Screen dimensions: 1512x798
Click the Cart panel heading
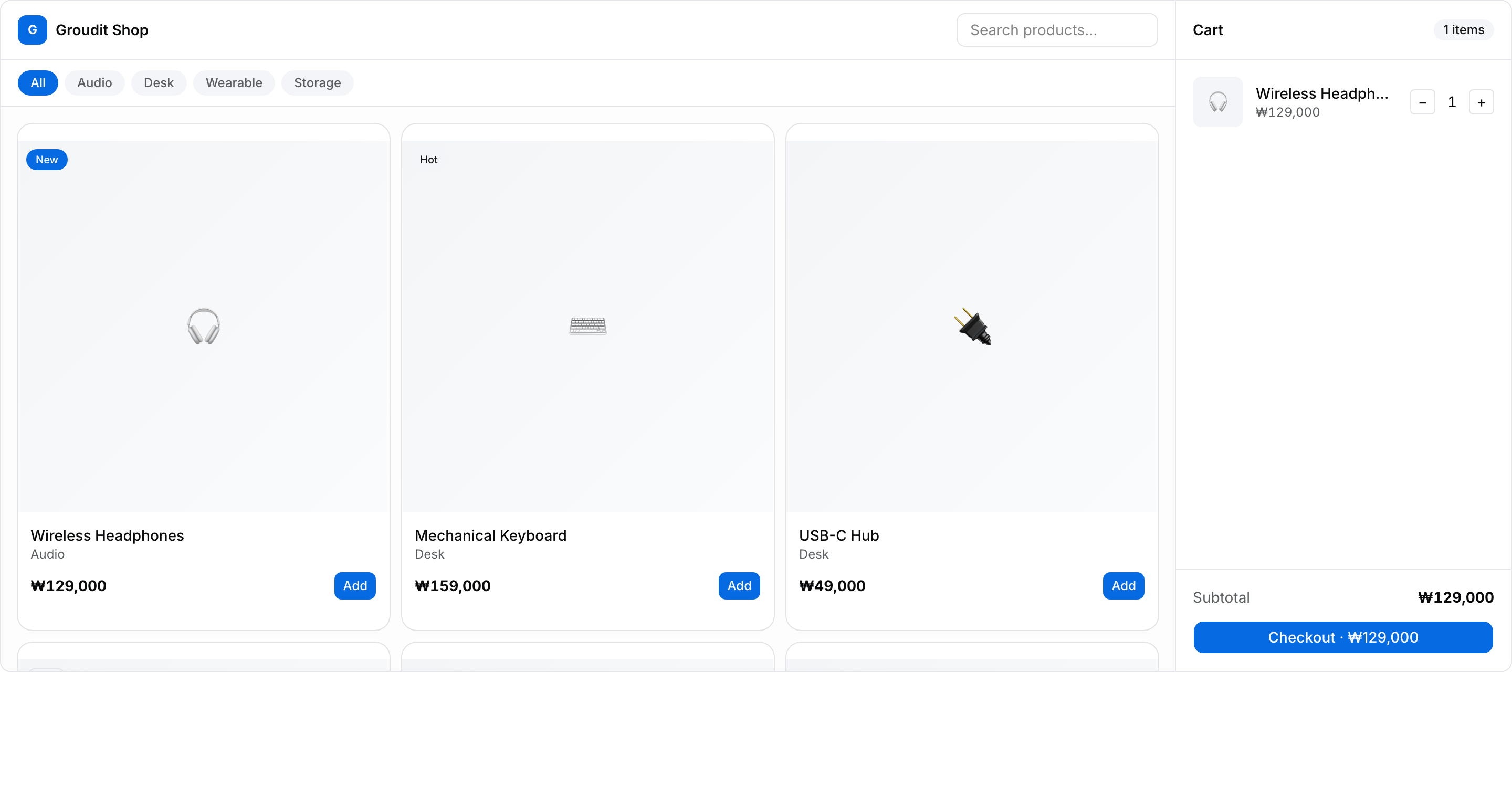click(1207, 30)
